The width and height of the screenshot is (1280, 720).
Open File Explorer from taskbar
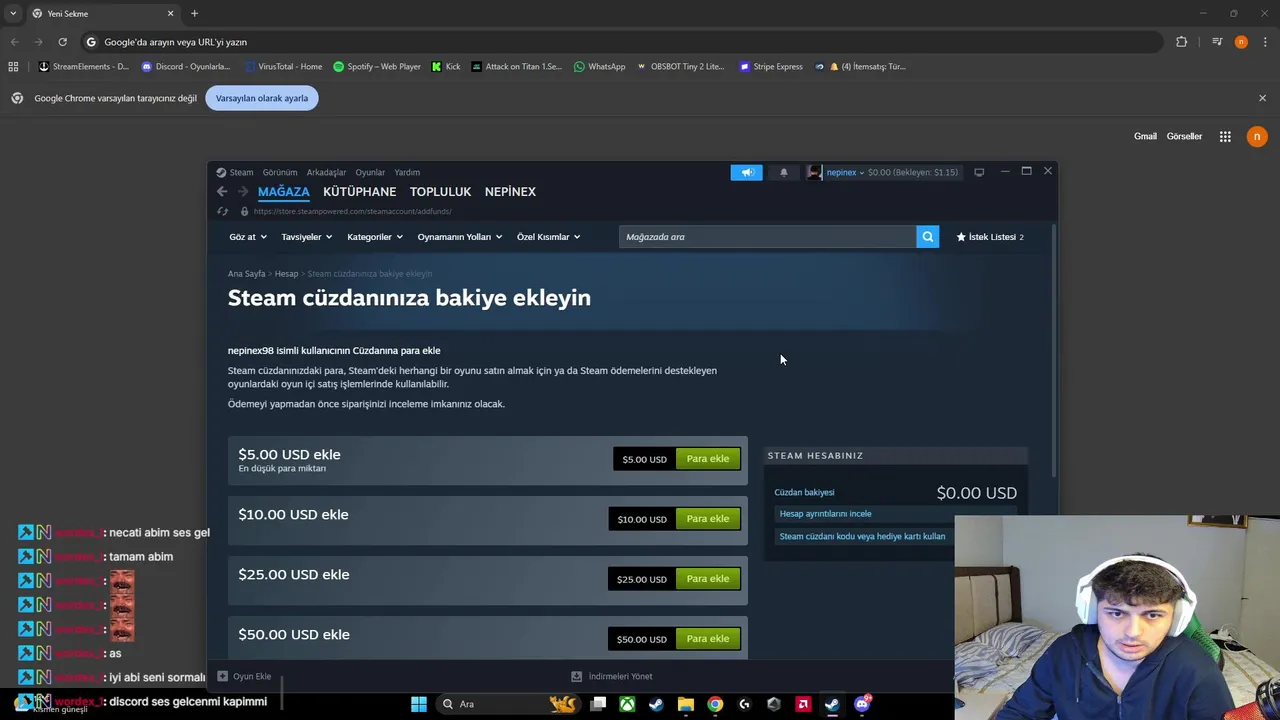click(x=686, y=704)
